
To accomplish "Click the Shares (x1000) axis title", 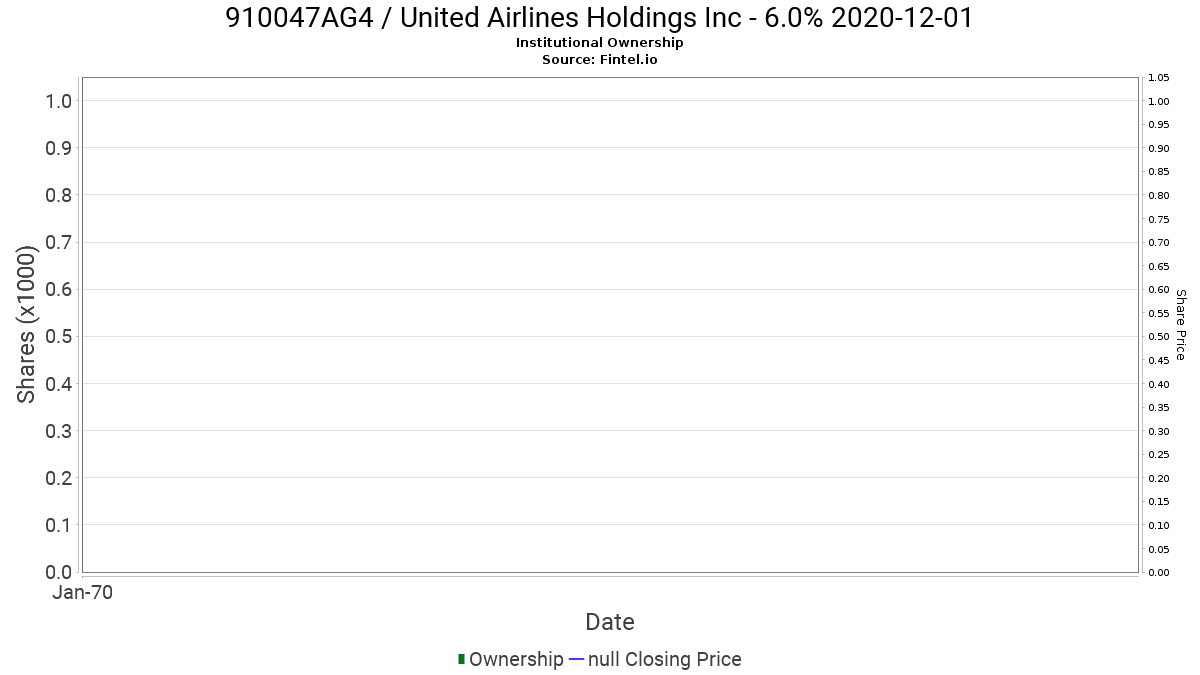I will (27, 326).
